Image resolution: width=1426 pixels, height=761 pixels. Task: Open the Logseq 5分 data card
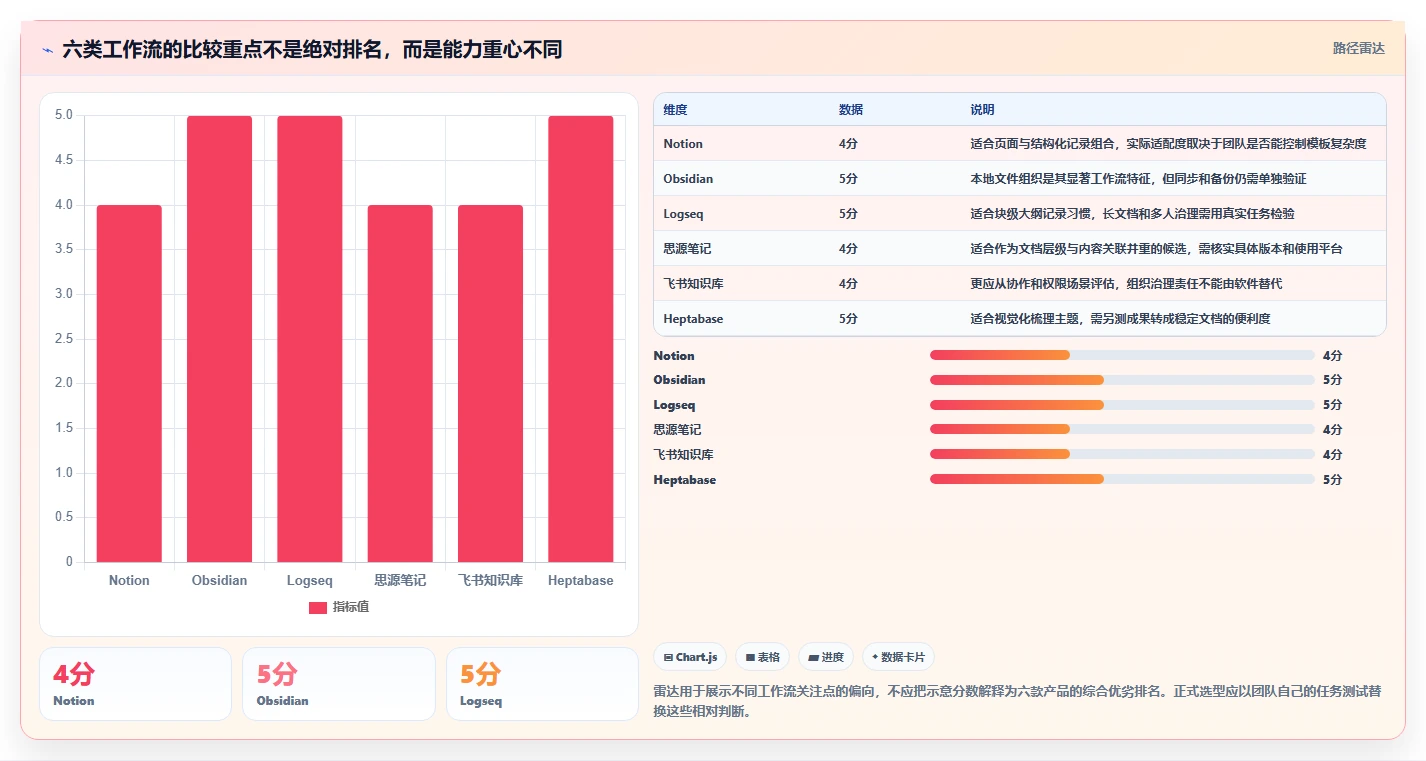(x=542, y=684)
